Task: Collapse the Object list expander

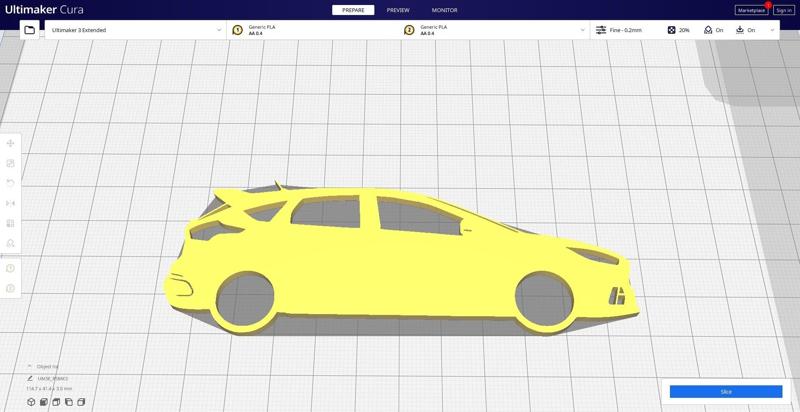Action: (x=29, y=366)
